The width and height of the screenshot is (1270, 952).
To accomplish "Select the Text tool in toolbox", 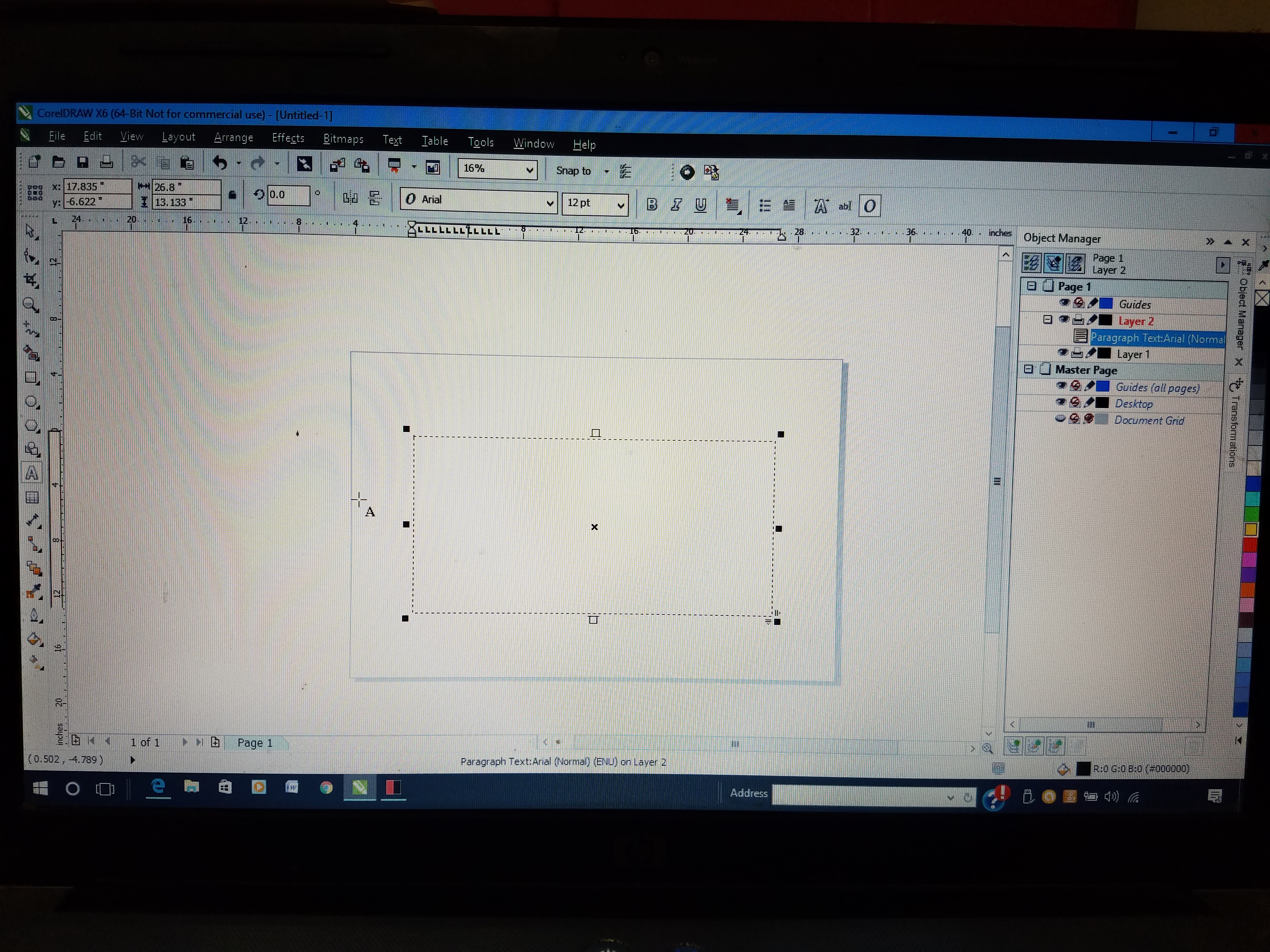I will coord(31,473).
